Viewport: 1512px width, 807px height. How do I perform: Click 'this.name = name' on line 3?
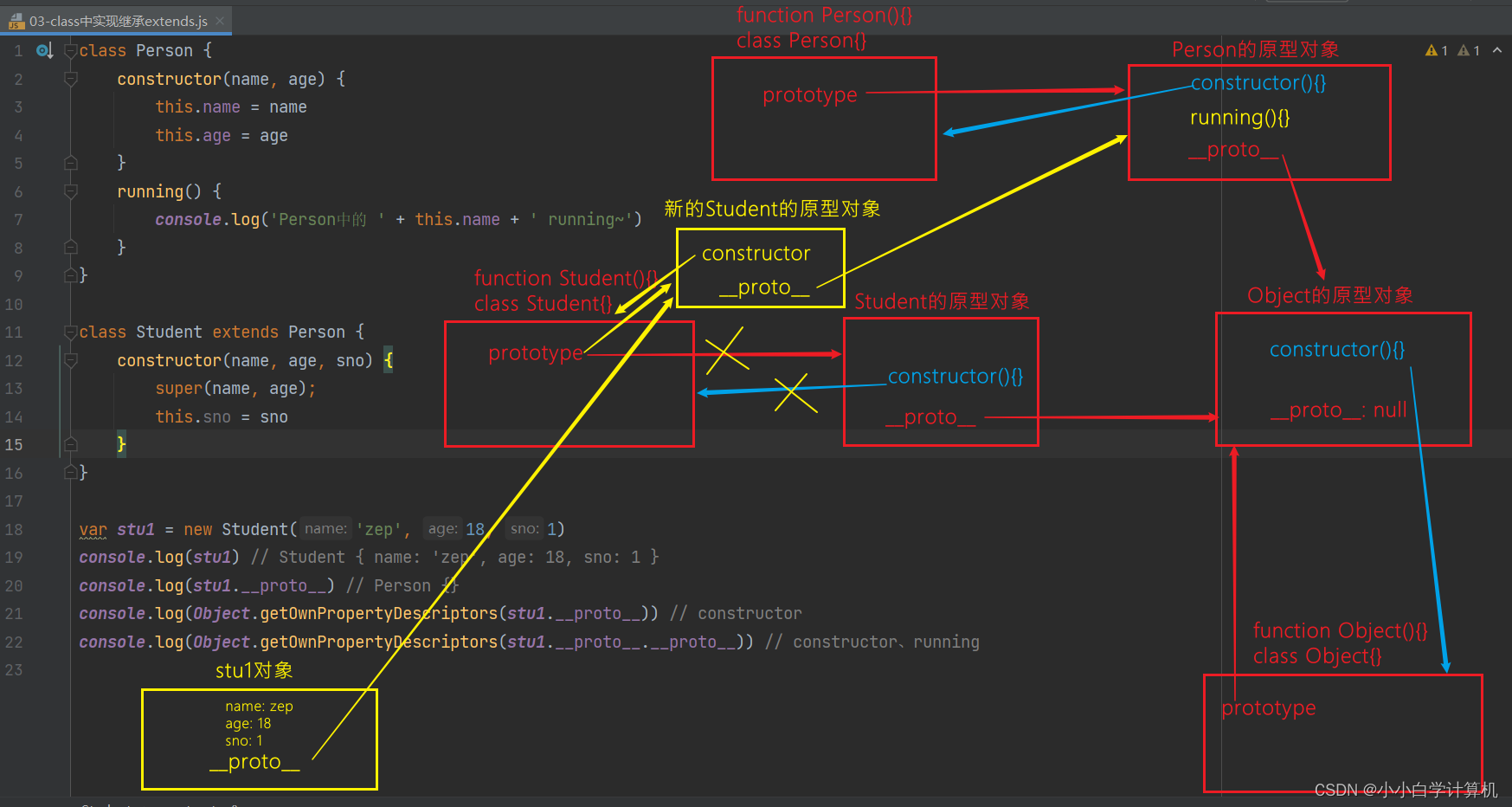231,107
